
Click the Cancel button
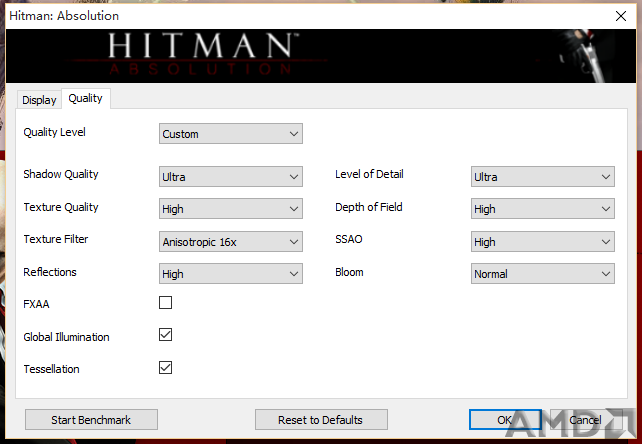[x=585, y=419]
